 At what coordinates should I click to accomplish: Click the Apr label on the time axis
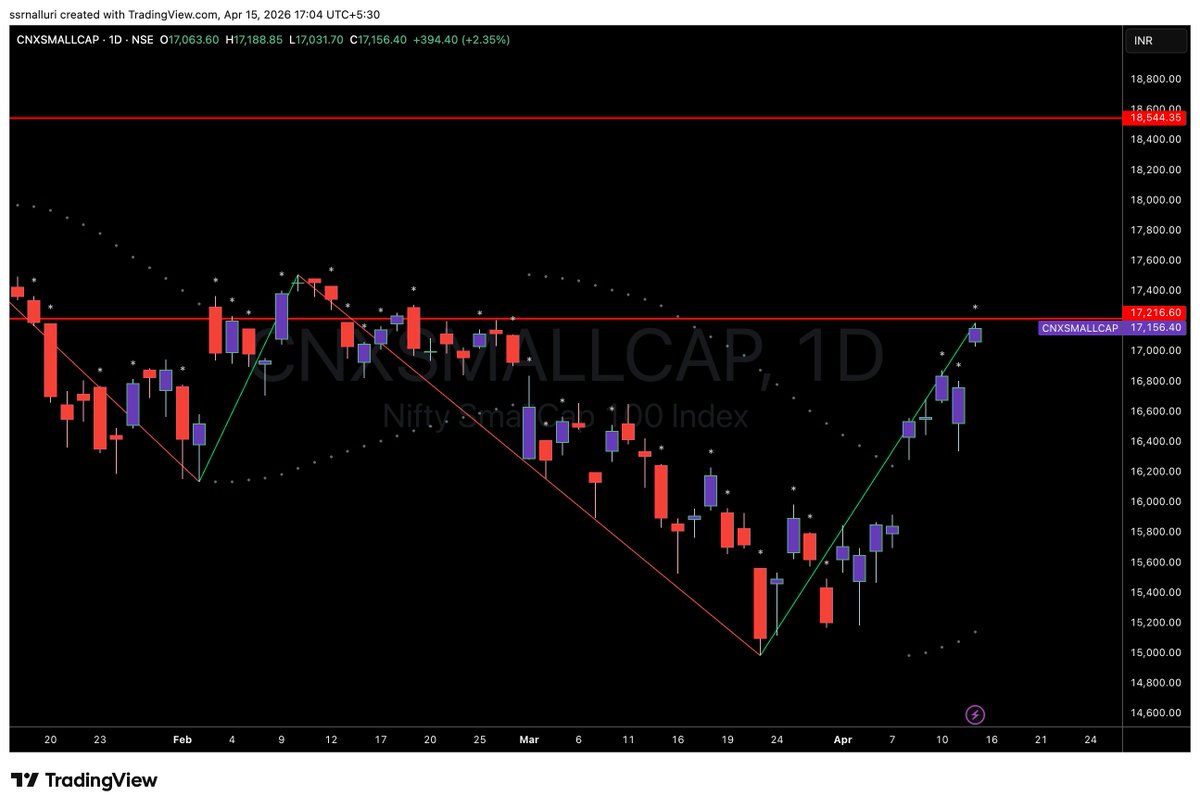[x=843, y=740]
